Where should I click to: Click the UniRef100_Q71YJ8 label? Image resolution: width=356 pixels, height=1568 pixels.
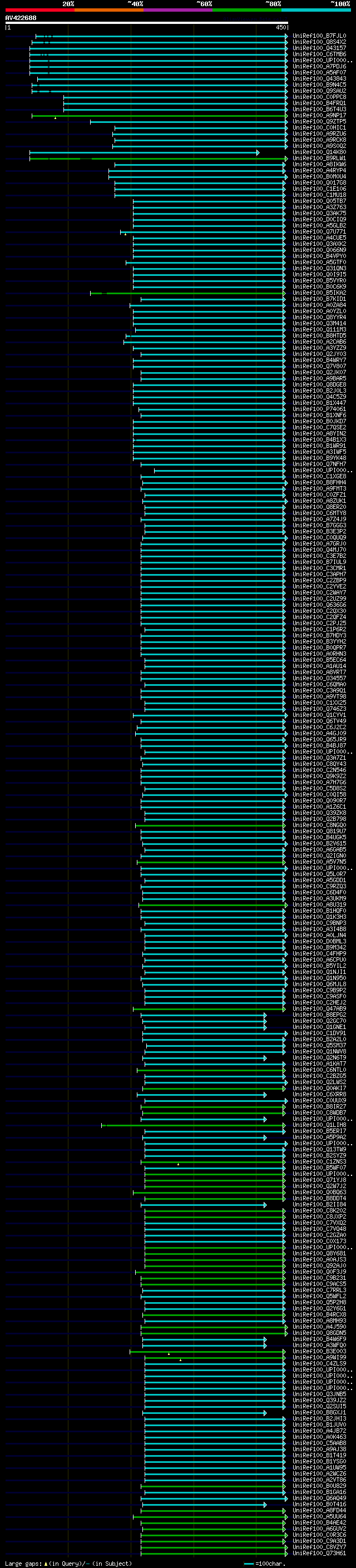(x=319, y=1180)
